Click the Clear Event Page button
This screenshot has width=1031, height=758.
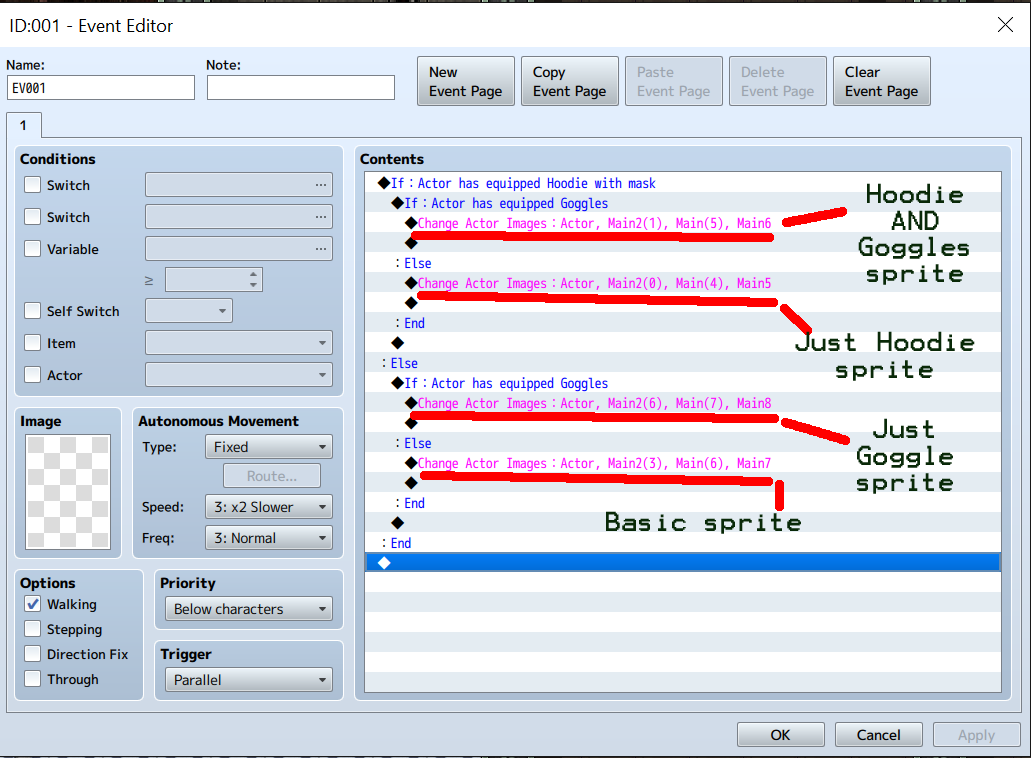coord(881,82)
